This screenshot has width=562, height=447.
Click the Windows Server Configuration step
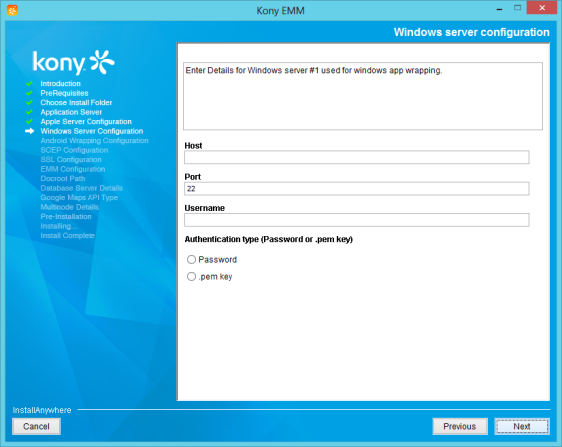click(91, 131)
